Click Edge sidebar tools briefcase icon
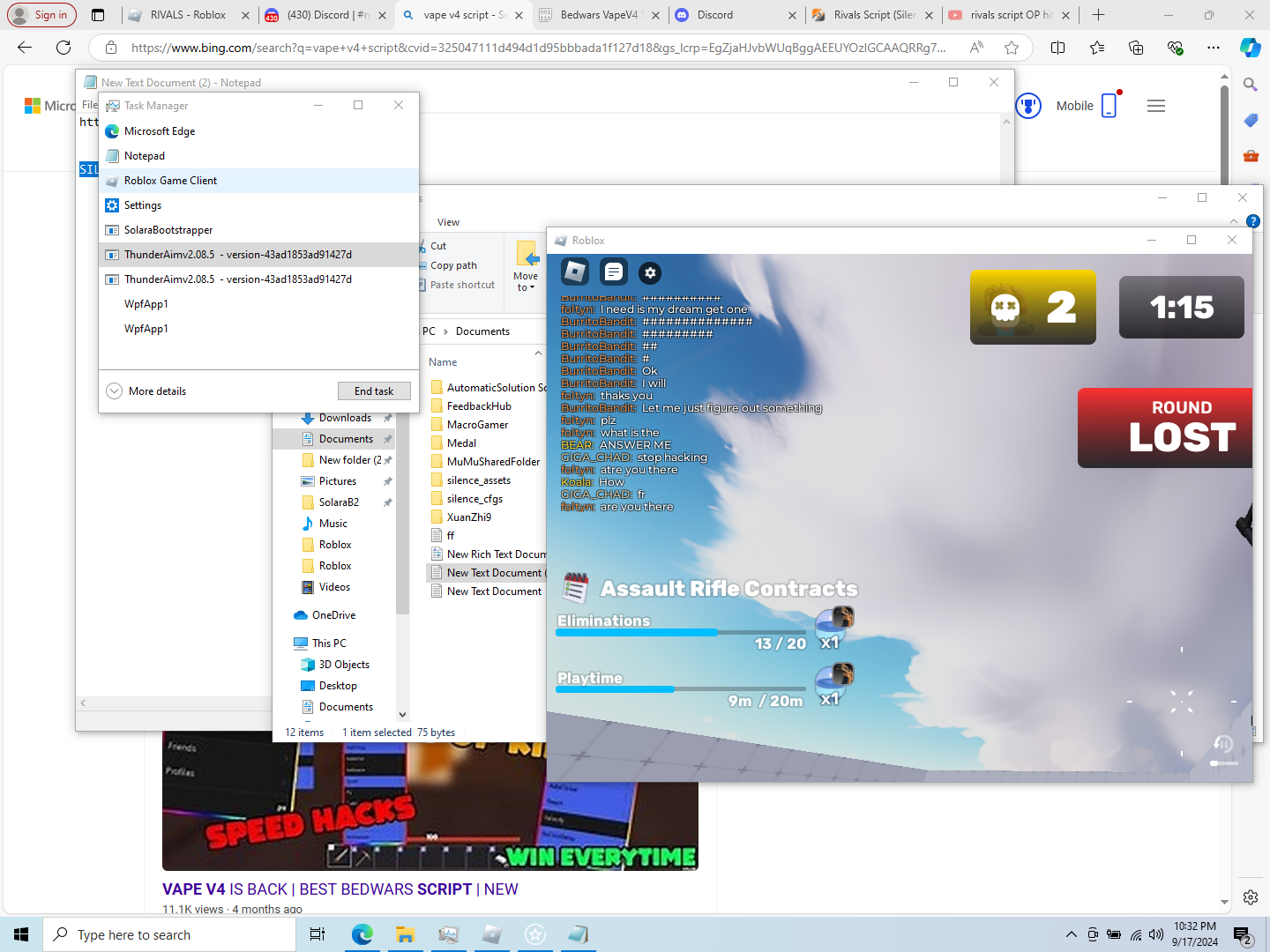The width and height of the screenshot is (1270, 952). point(1250,156)
